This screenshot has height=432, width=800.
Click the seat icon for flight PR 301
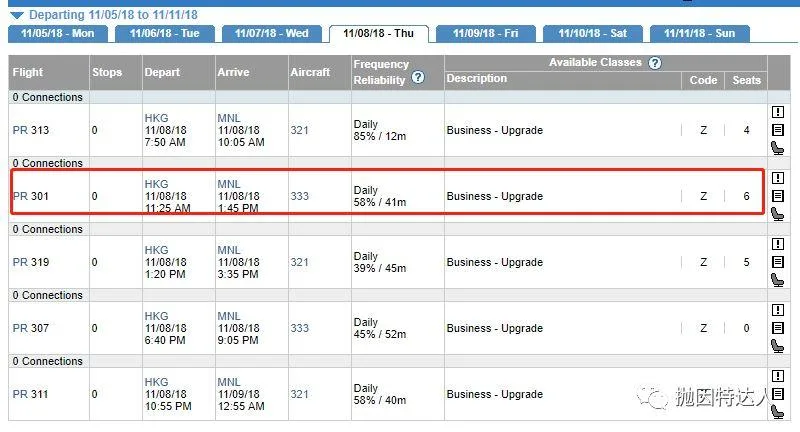click(x=778, y=214)
